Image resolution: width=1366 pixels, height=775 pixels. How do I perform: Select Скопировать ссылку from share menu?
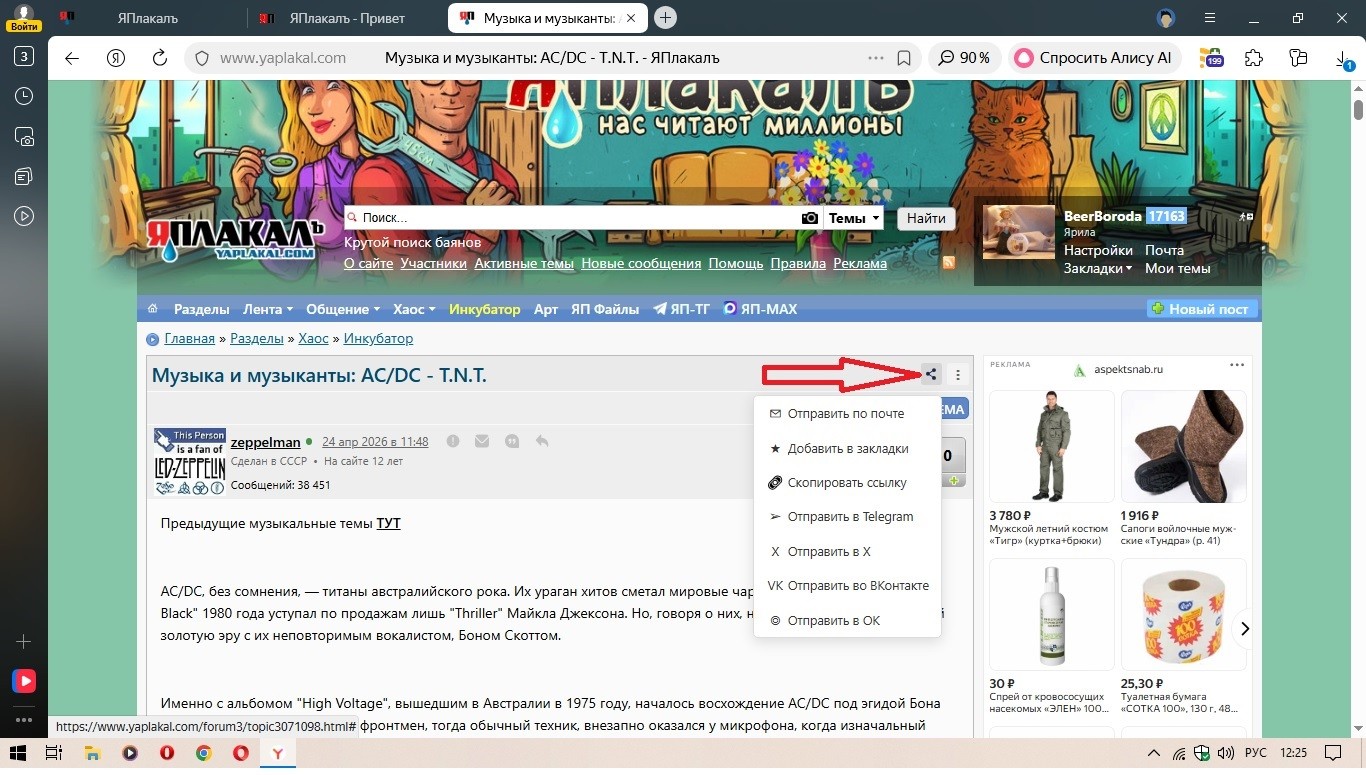(846, 482)
